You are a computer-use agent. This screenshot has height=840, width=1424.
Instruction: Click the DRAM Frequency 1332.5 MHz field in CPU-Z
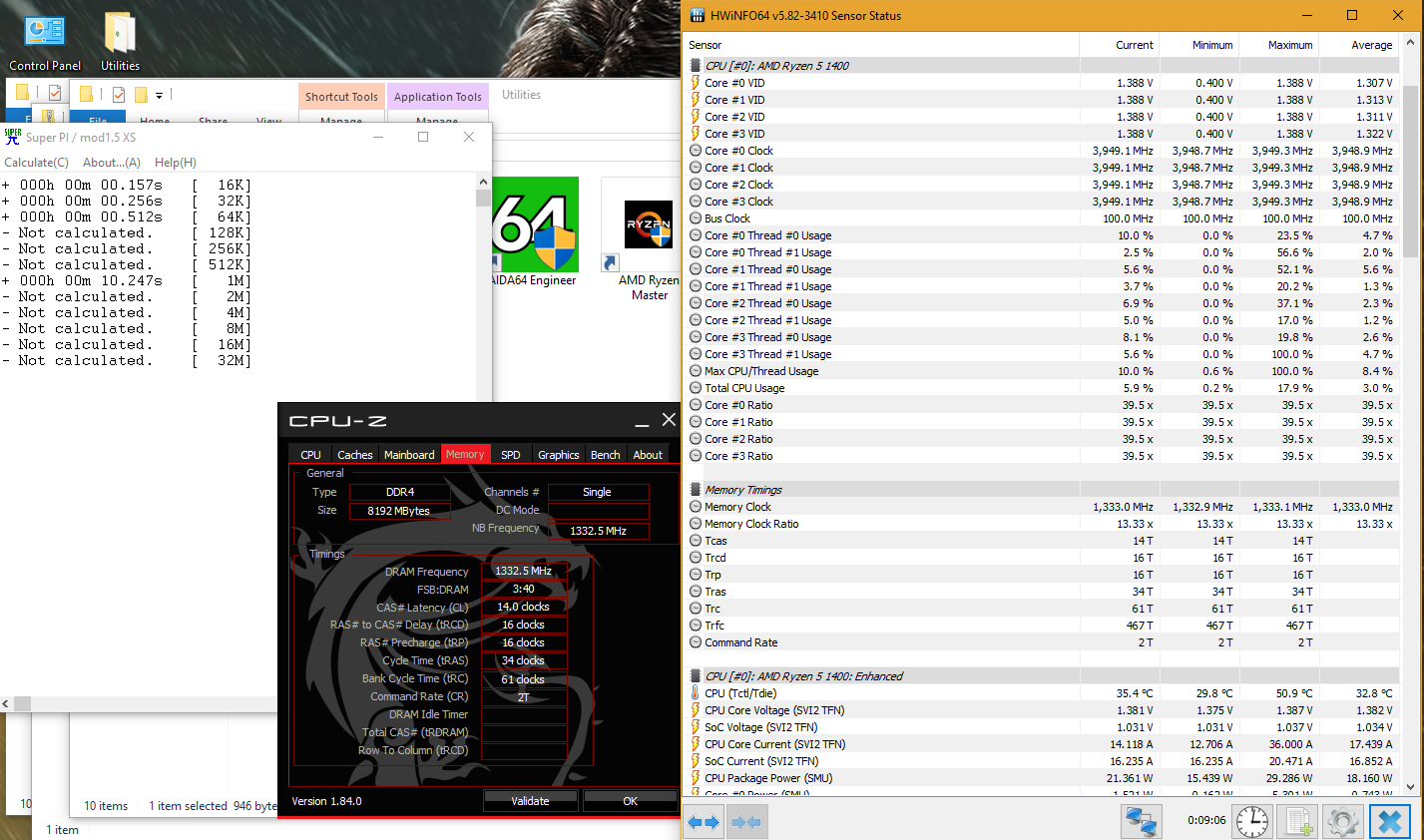(x=524, y=572)
